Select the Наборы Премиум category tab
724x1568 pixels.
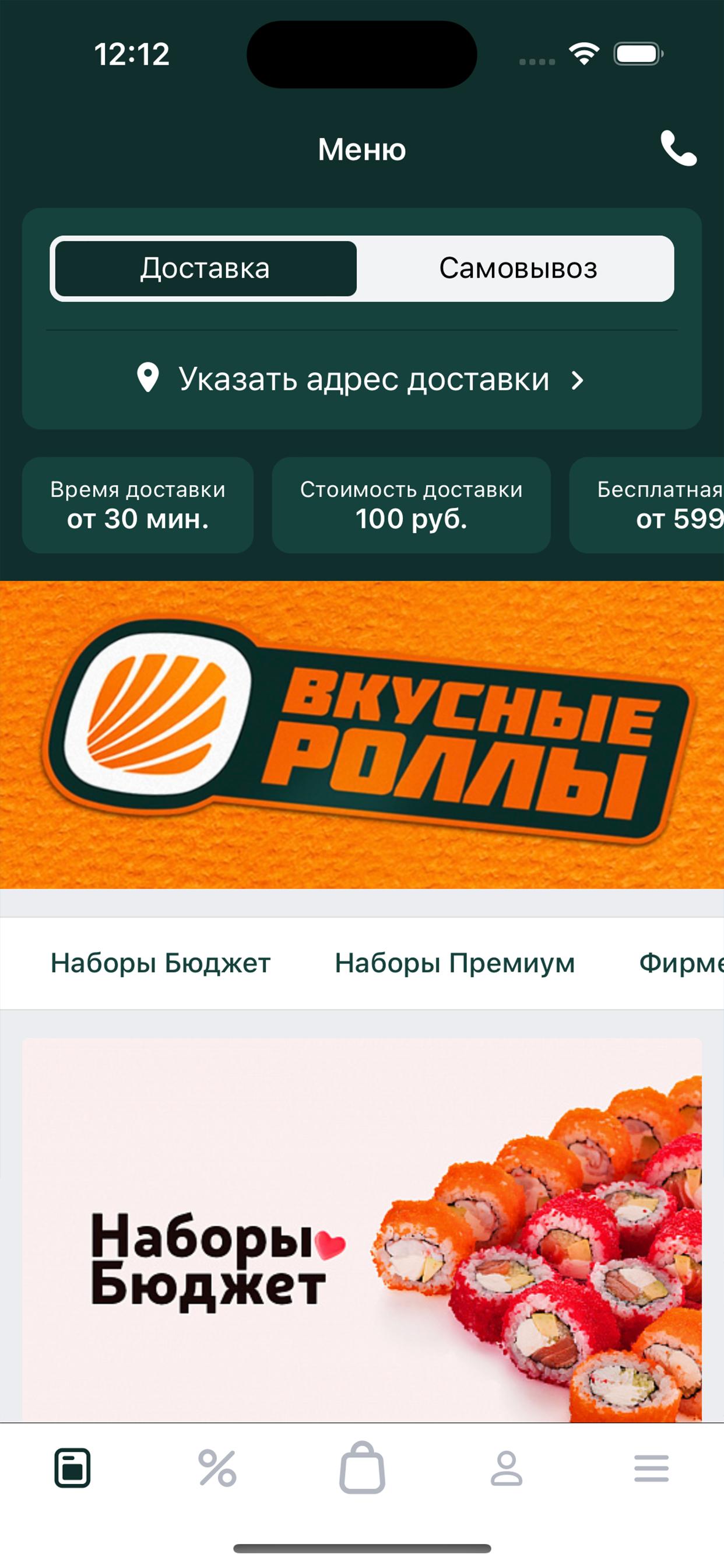455,963
